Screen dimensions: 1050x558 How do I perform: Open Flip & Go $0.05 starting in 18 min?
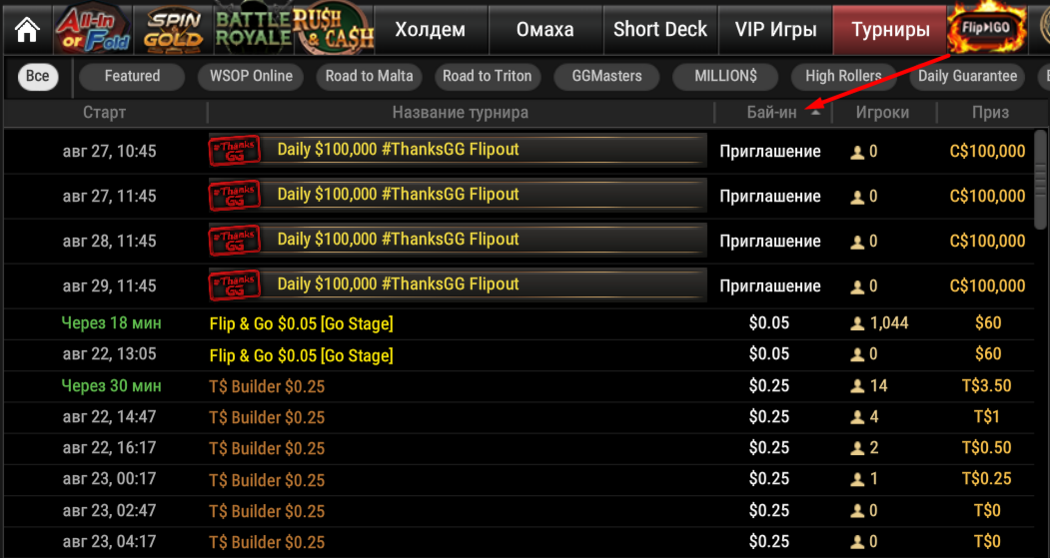[301, 324]
